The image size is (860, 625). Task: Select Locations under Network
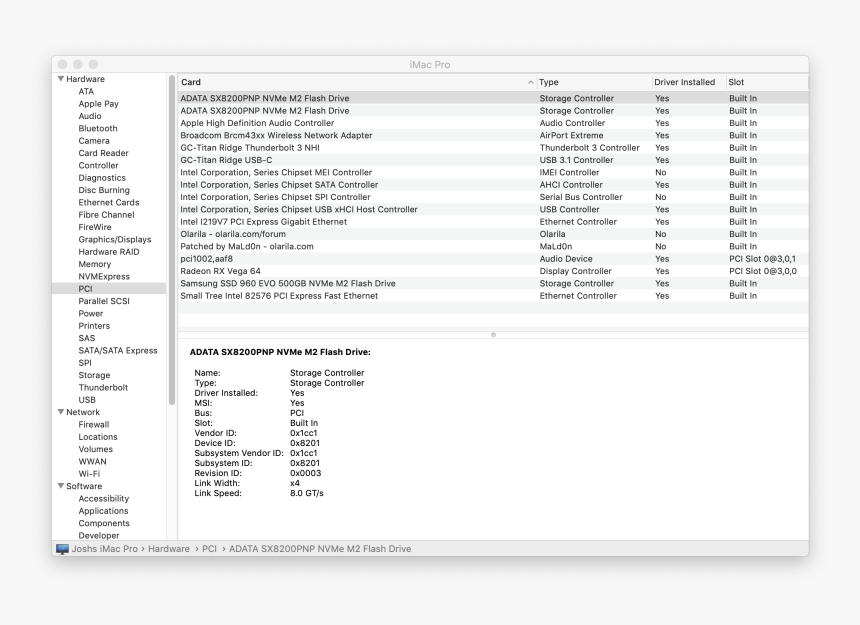point(98,437)
